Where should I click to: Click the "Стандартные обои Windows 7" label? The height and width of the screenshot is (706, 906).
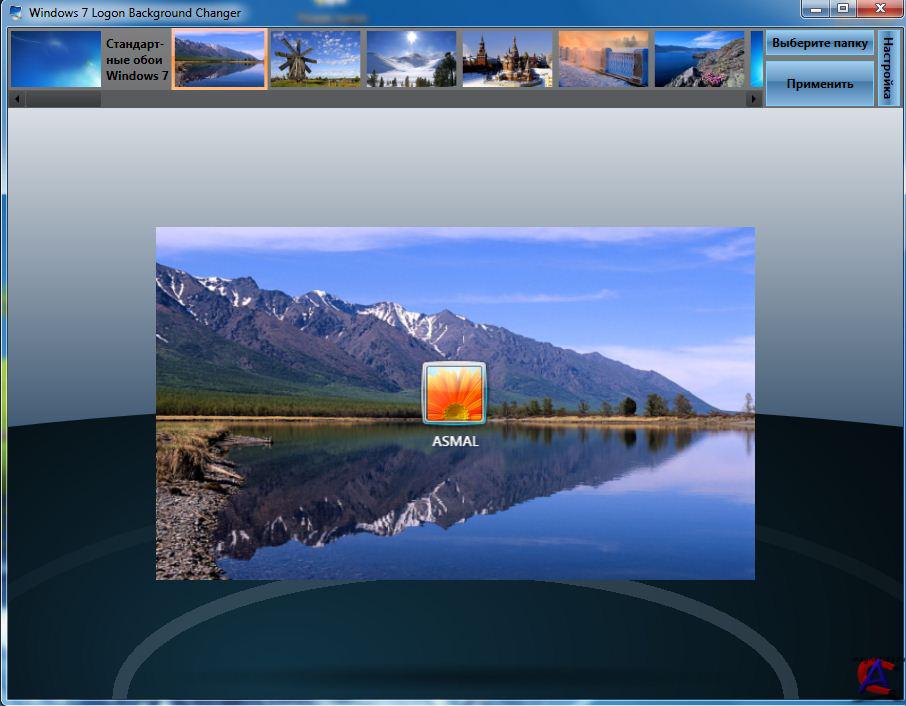[137, 60]
